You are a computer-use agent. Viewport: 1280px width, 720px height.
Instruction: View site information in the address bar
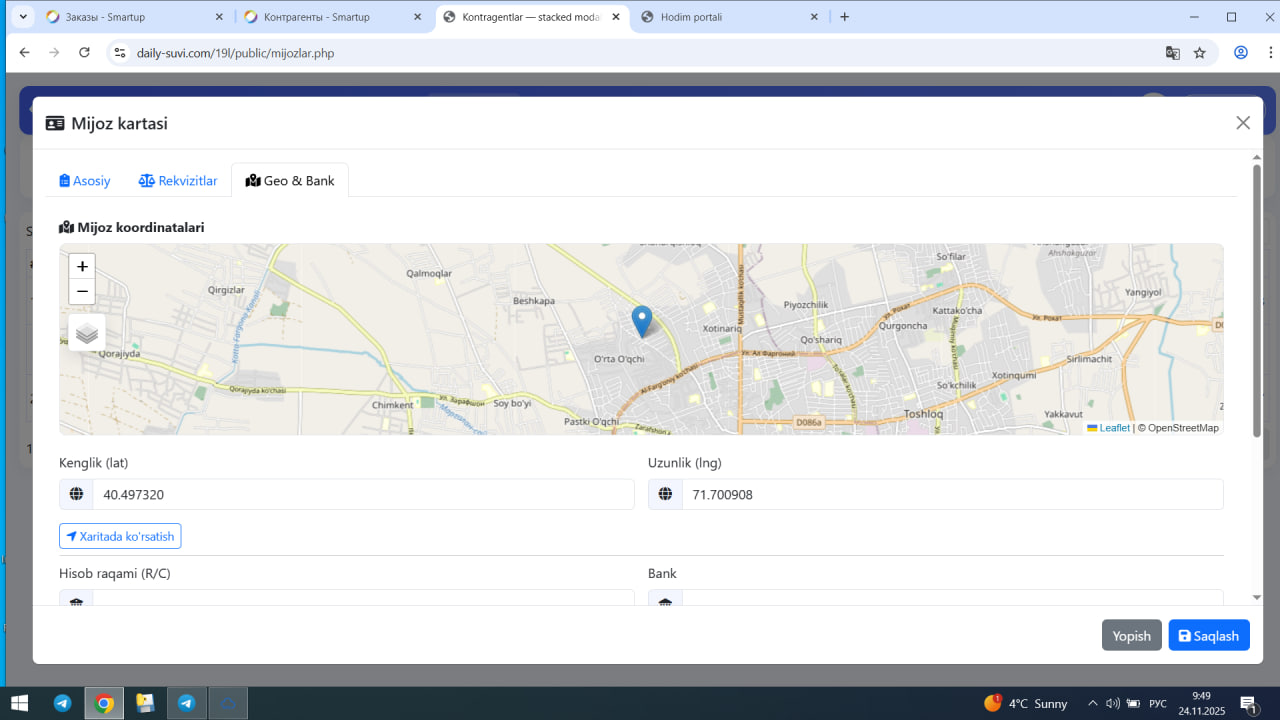click(x=120, y=53)
